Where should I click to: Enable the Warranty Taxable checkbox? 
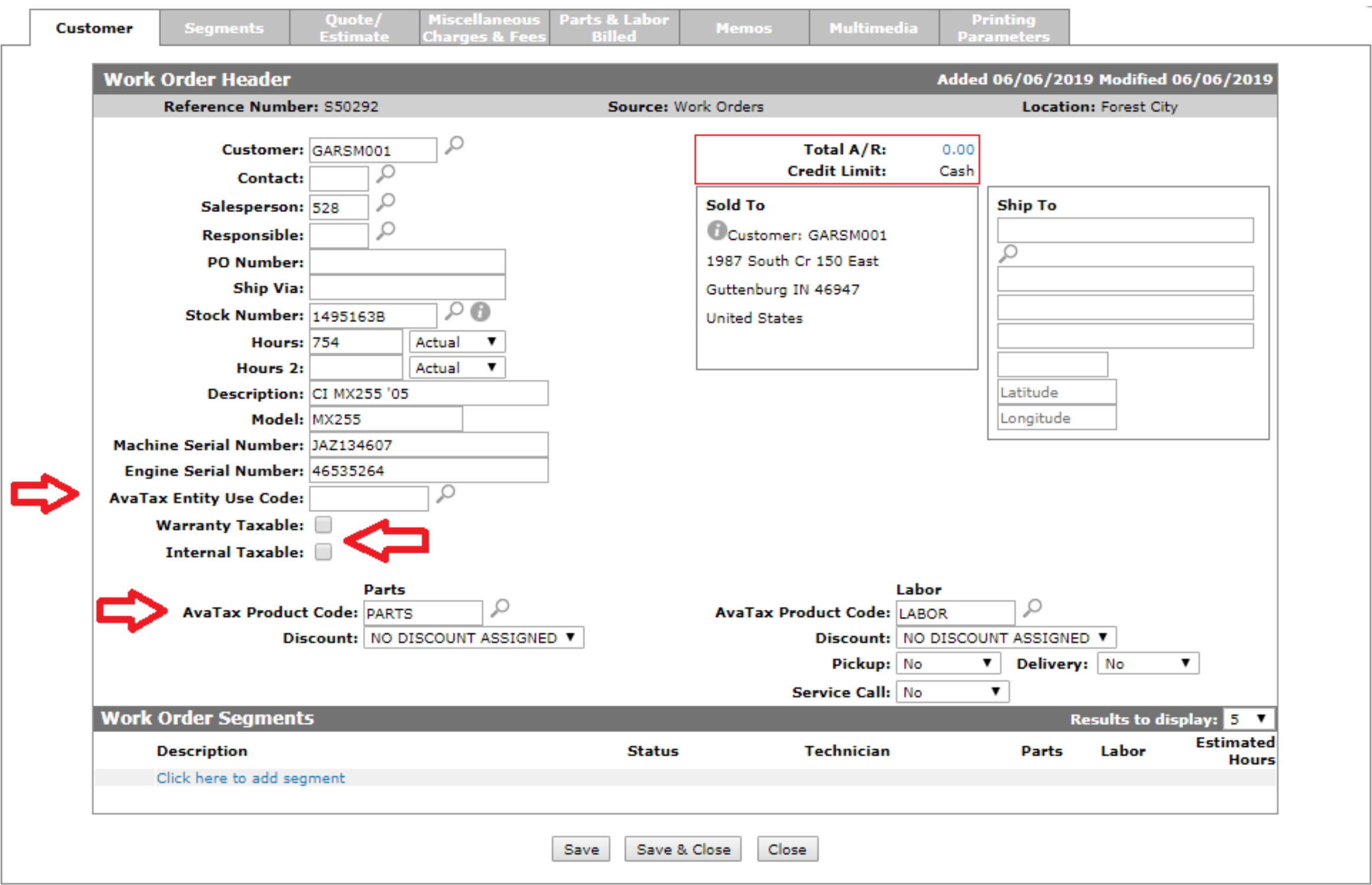pos(323,525)
